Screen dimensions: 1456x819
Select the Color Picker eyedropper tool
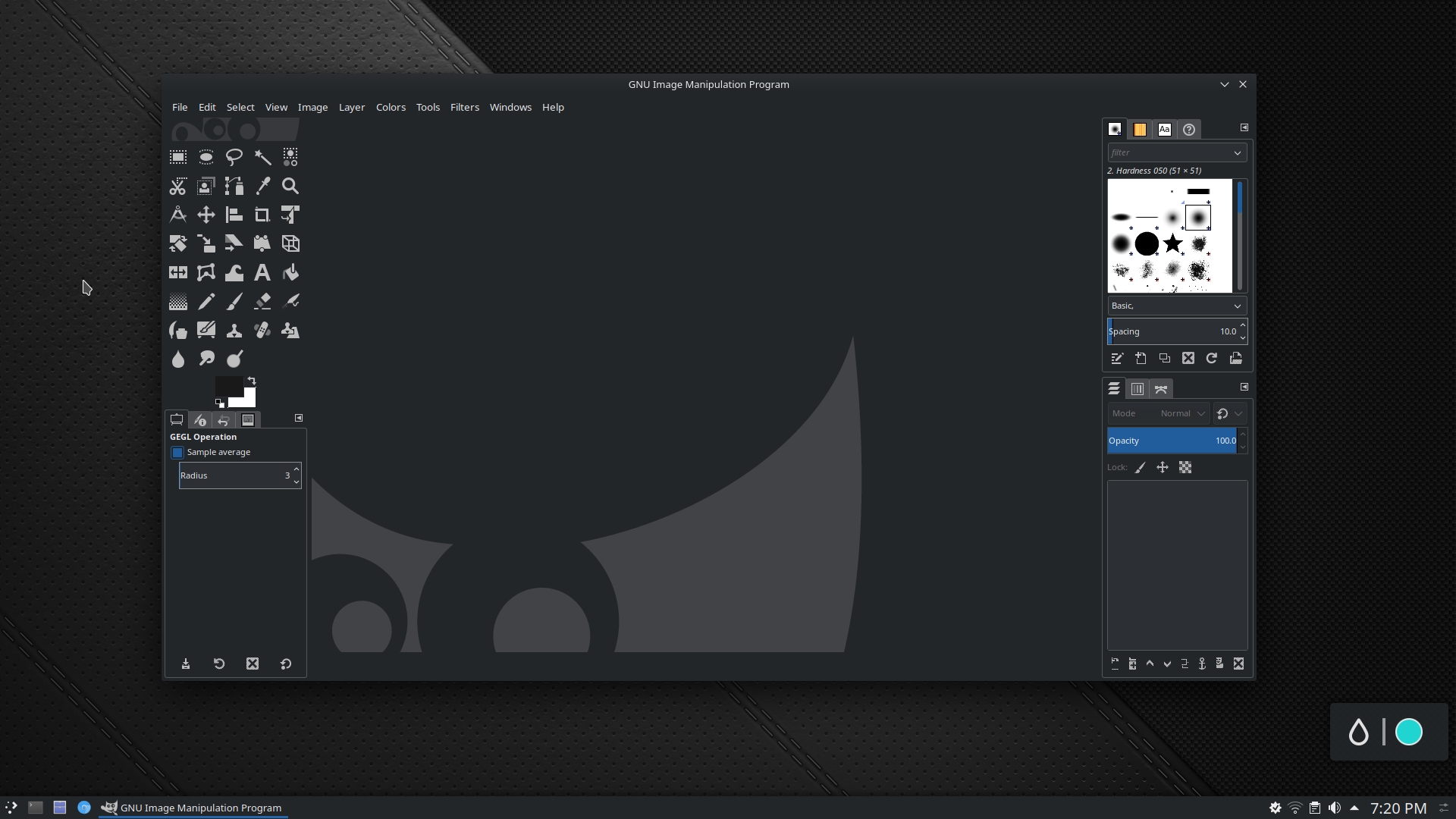[262, 186]
